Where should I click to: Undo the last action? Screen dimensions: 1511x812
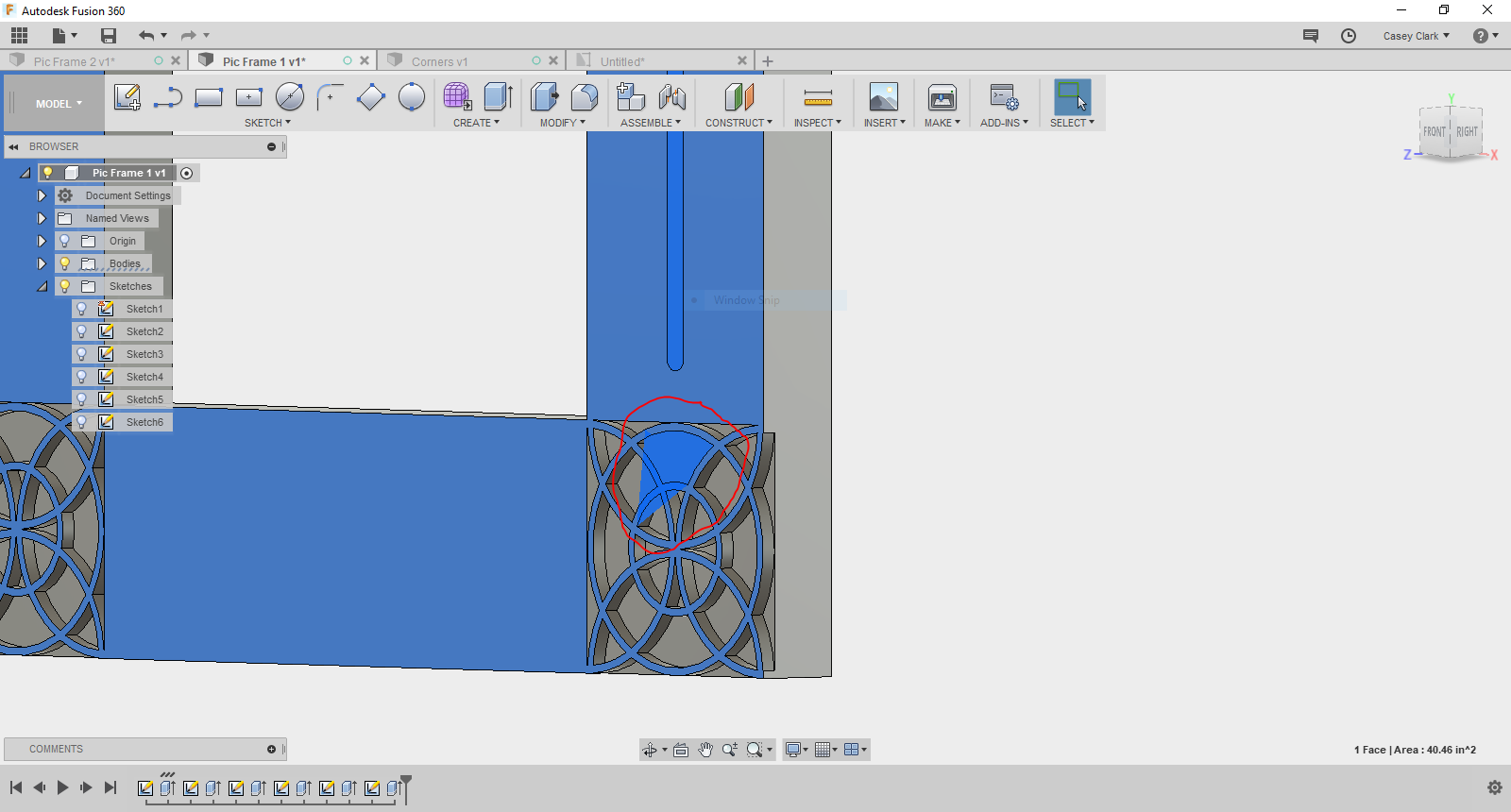(x=146, y=36)
